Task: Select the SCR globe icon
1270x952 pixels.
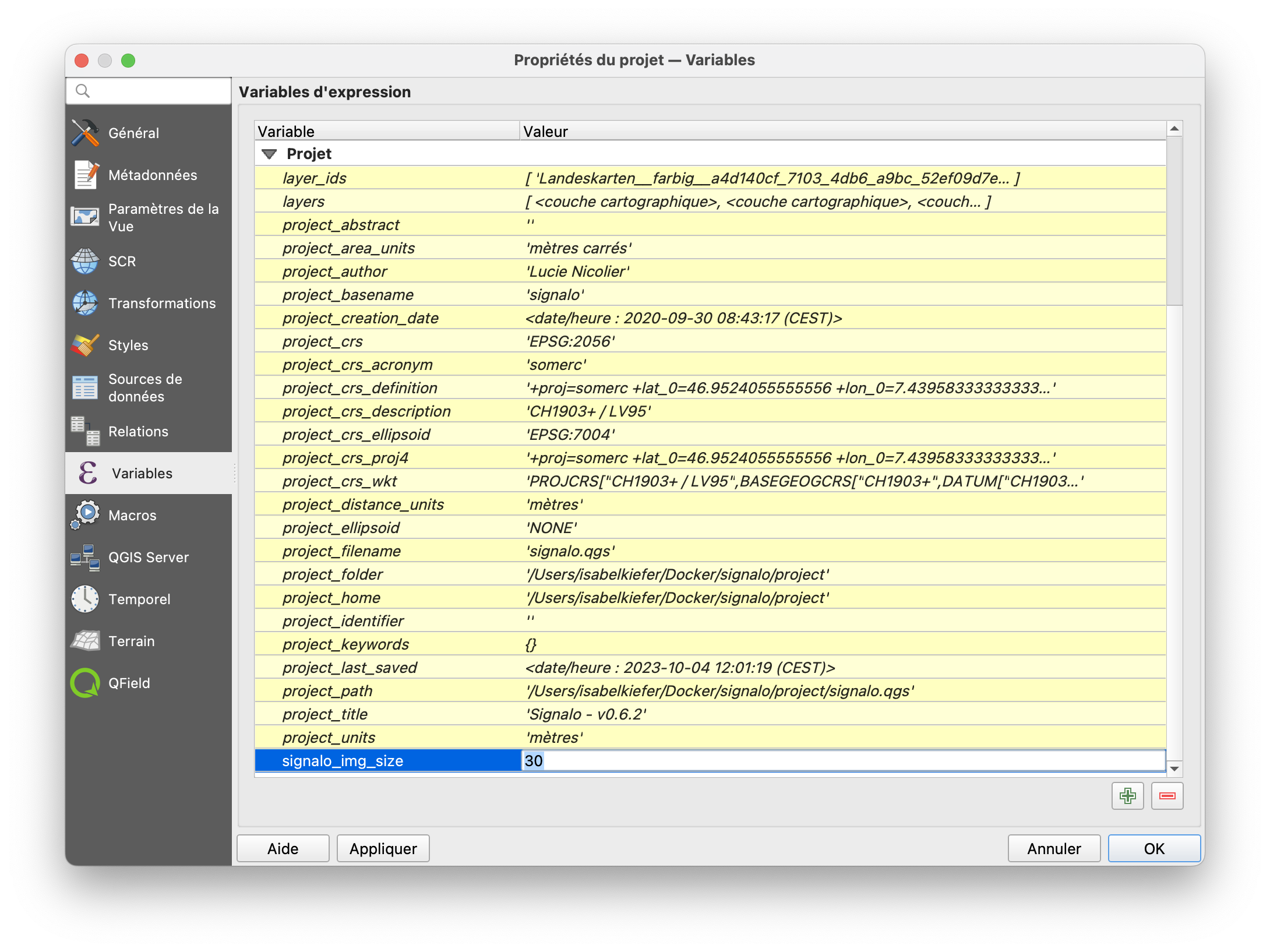Action: [x=85, y=261]
